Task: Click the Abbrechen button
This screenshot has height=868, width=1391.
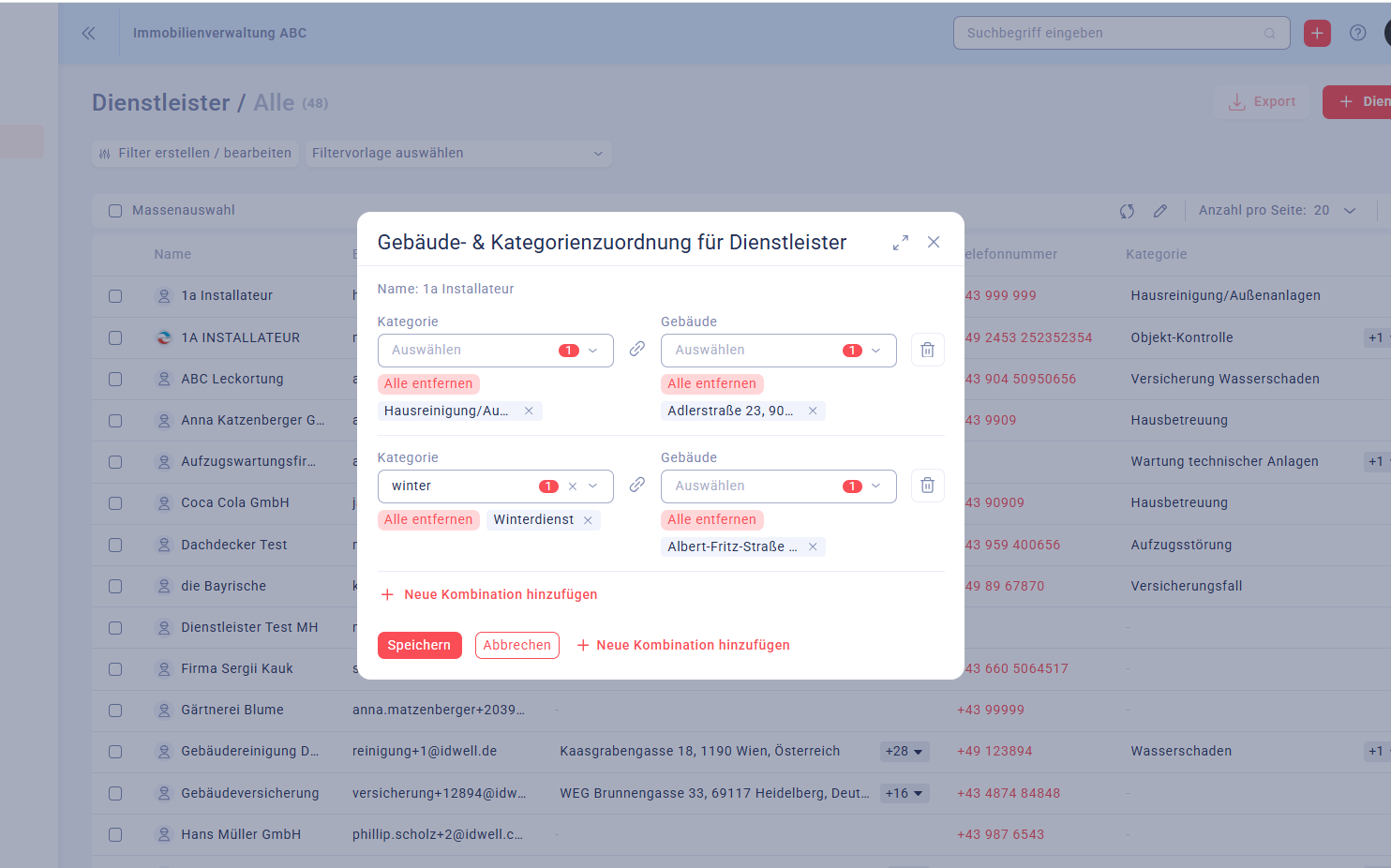Action: (517, 646)
